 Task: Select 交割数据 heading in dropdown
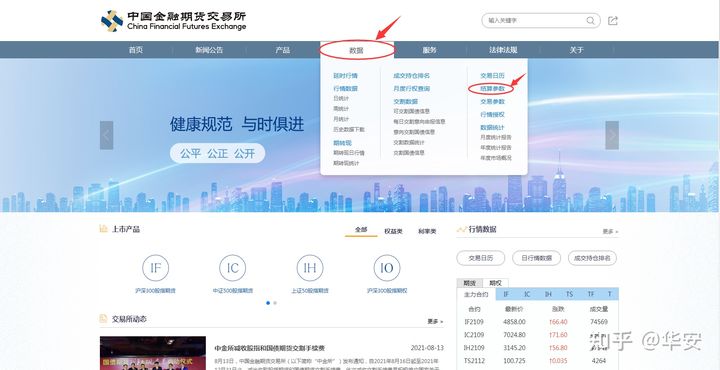click(405, 101)
